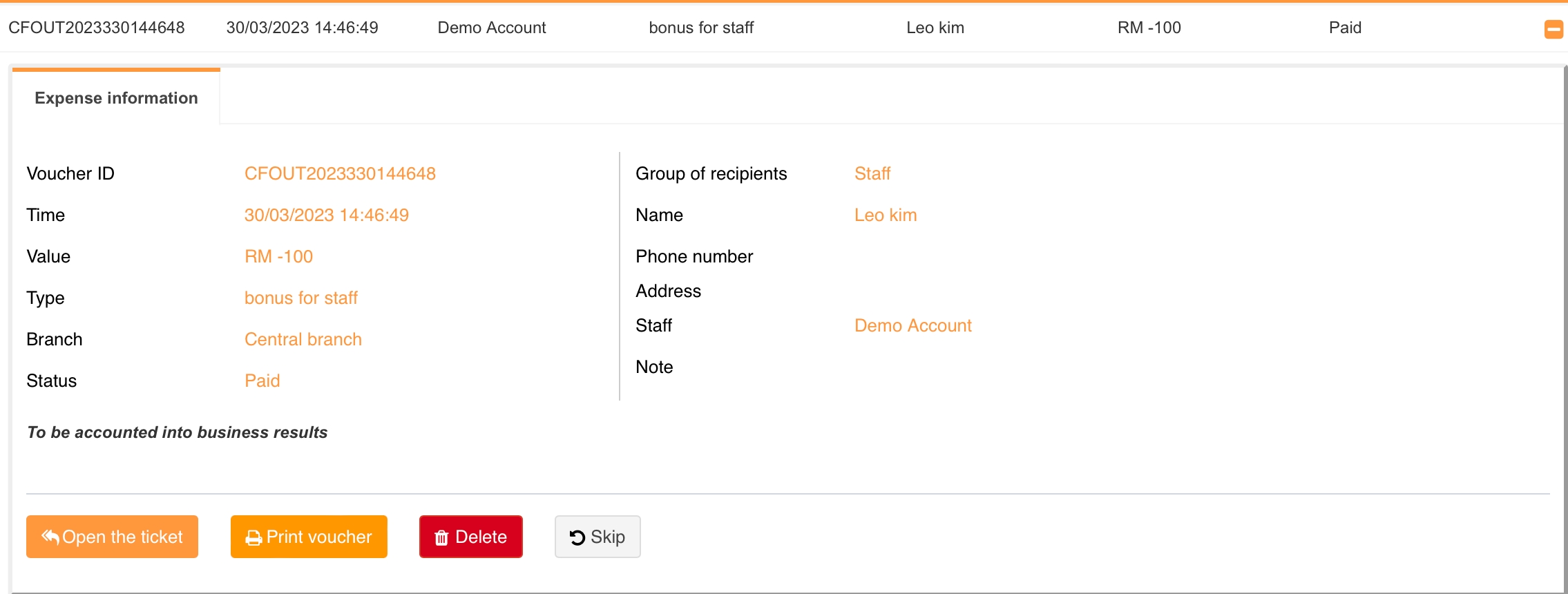The image size is (1568, 594).
Task: Select the Leo kim recipient name value
Action: point(885,215)
